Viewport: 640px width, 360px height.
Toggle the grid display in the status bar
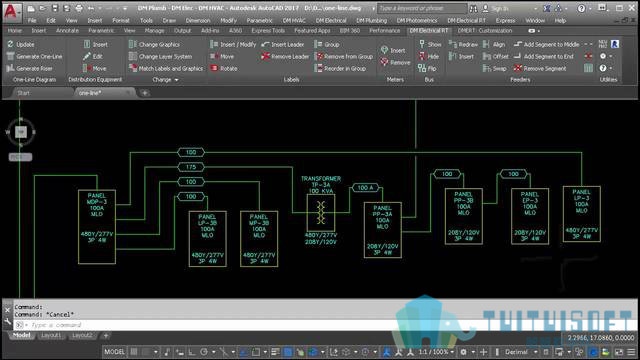pos(134,351)
